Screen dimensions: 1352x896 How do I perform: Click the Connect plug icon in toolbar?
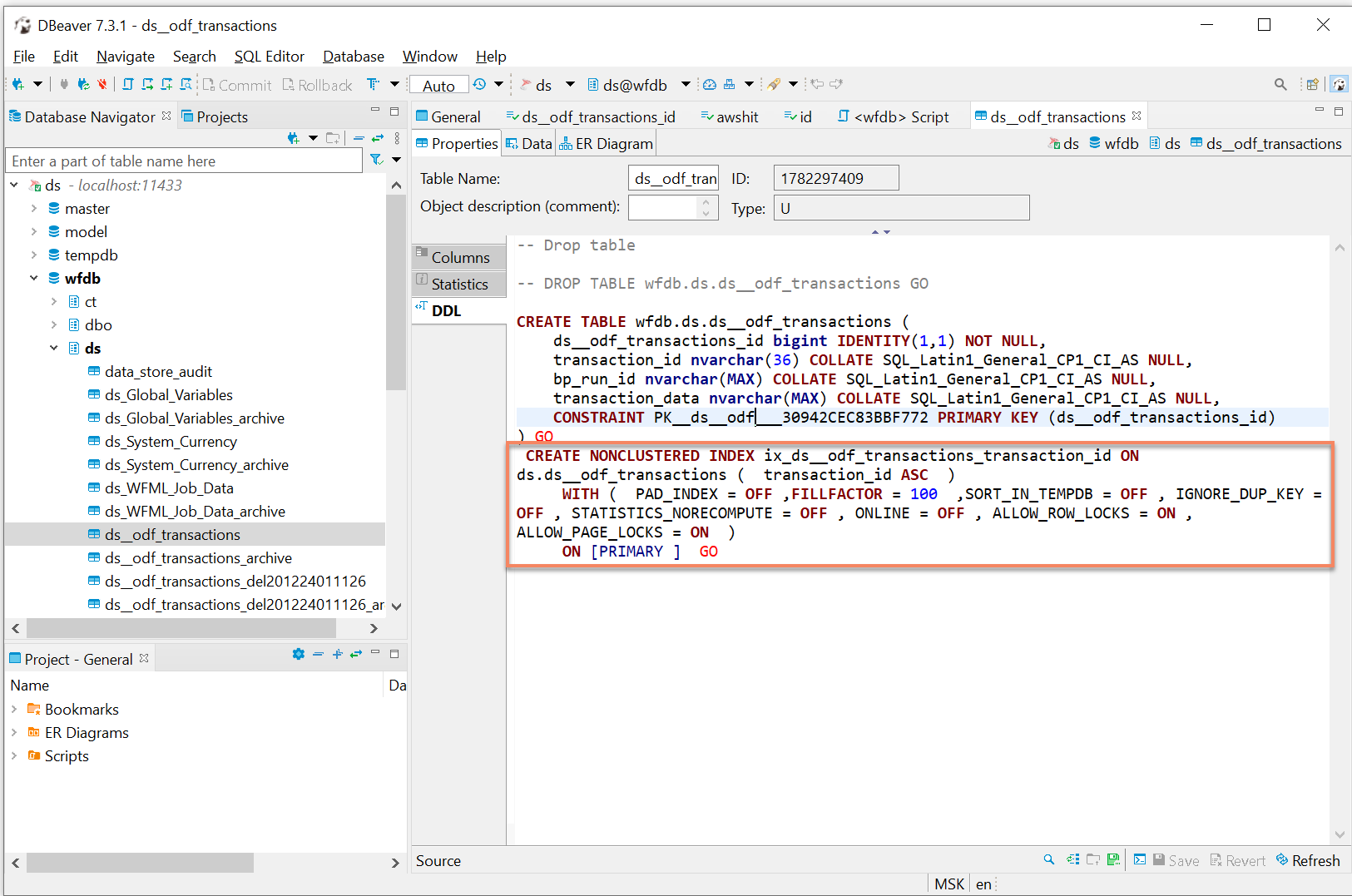pyautogui.click(x=63, y=84)
